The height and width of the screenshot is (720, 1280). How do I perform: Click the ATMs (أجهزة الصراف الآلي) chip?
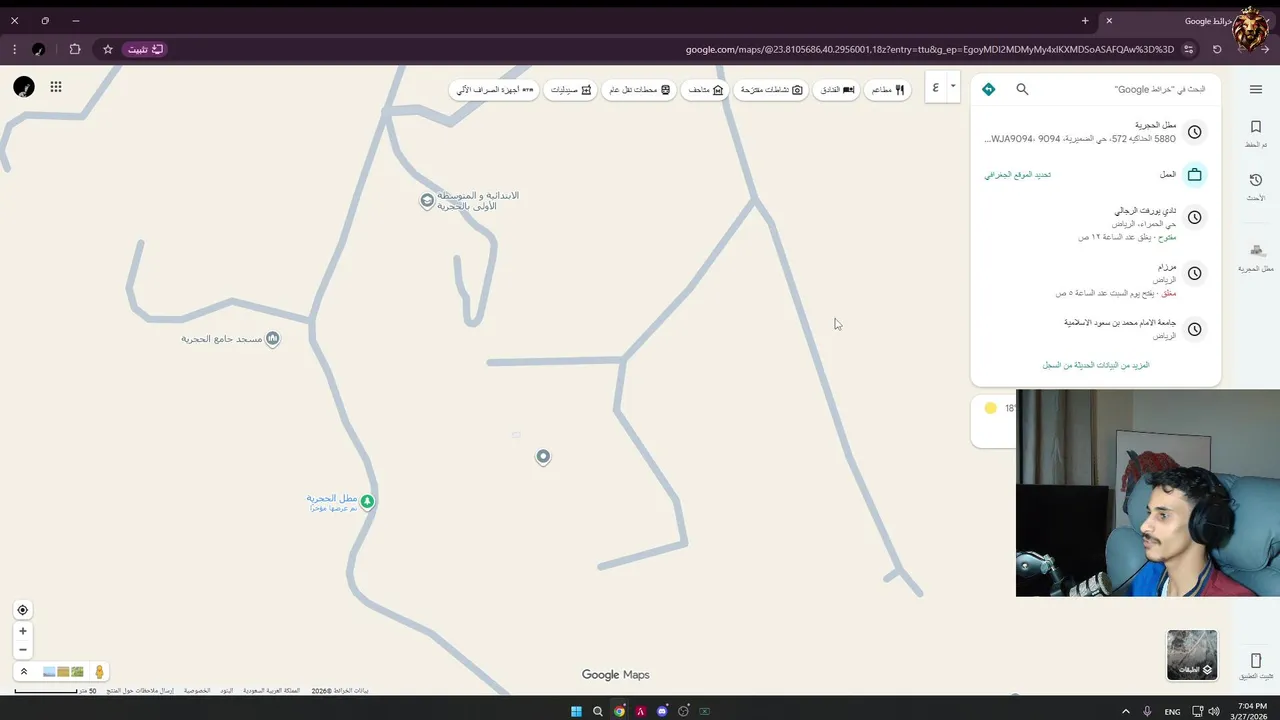pos(495,90)
